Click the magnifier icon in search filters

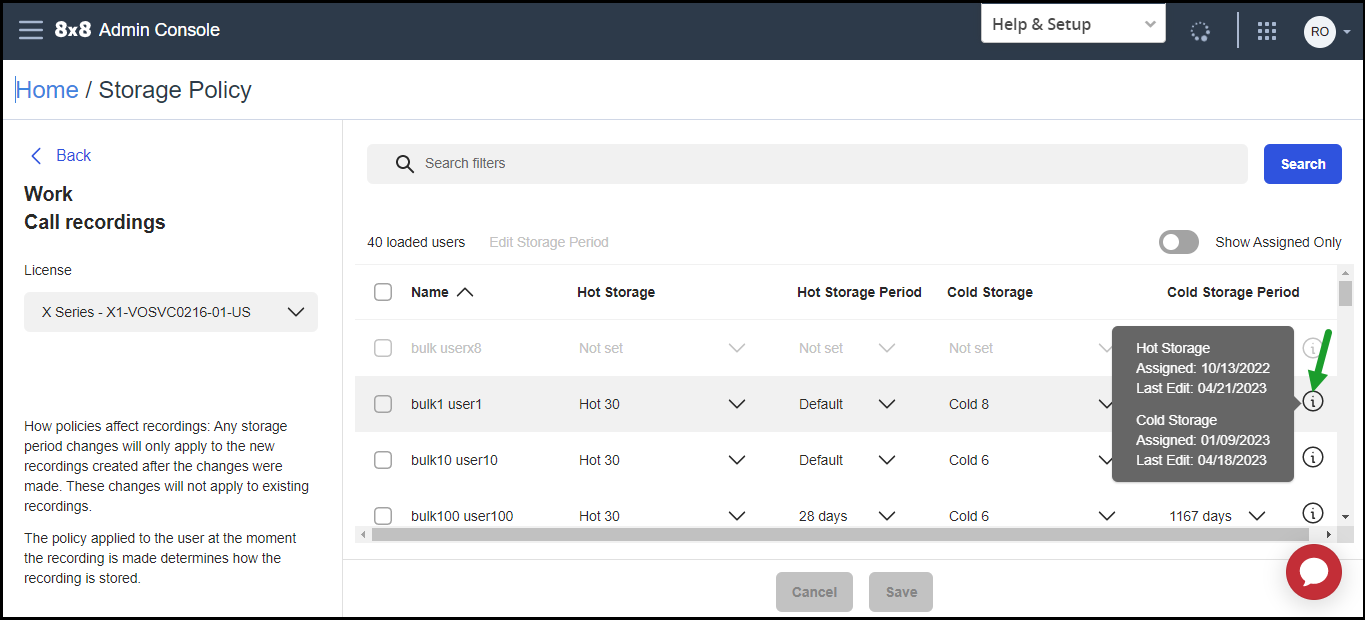404,164
